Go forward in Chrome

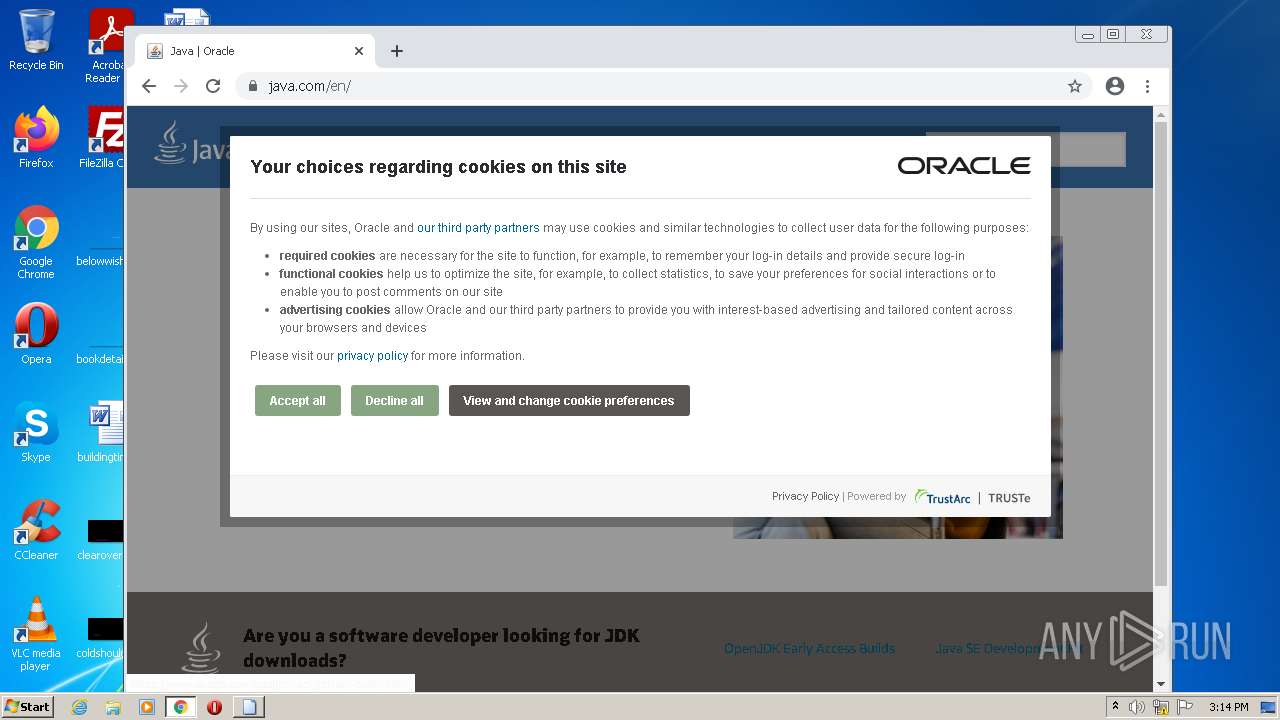[x=181, y=86]
